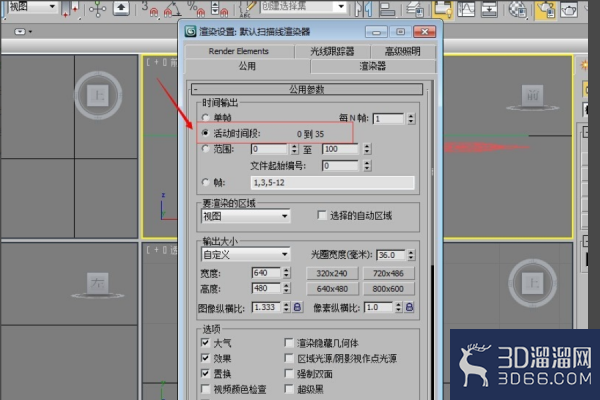The image size is (600, 400).
Task: Click the Use Pivot Point Center icon
Action: pos(69,8)
